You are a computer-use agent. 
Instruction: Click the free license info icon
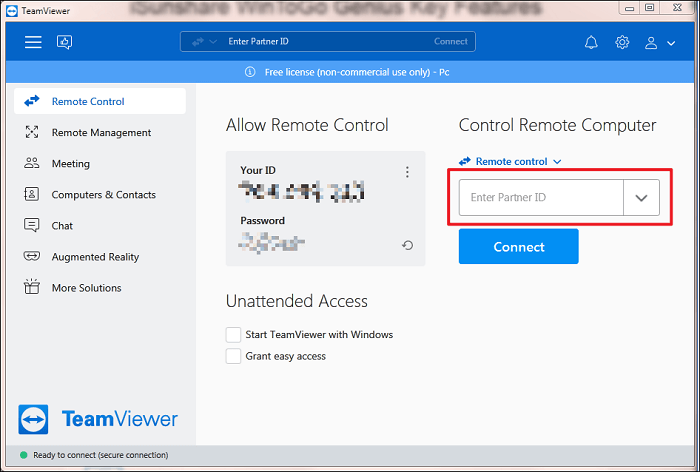tap(250, 72)
